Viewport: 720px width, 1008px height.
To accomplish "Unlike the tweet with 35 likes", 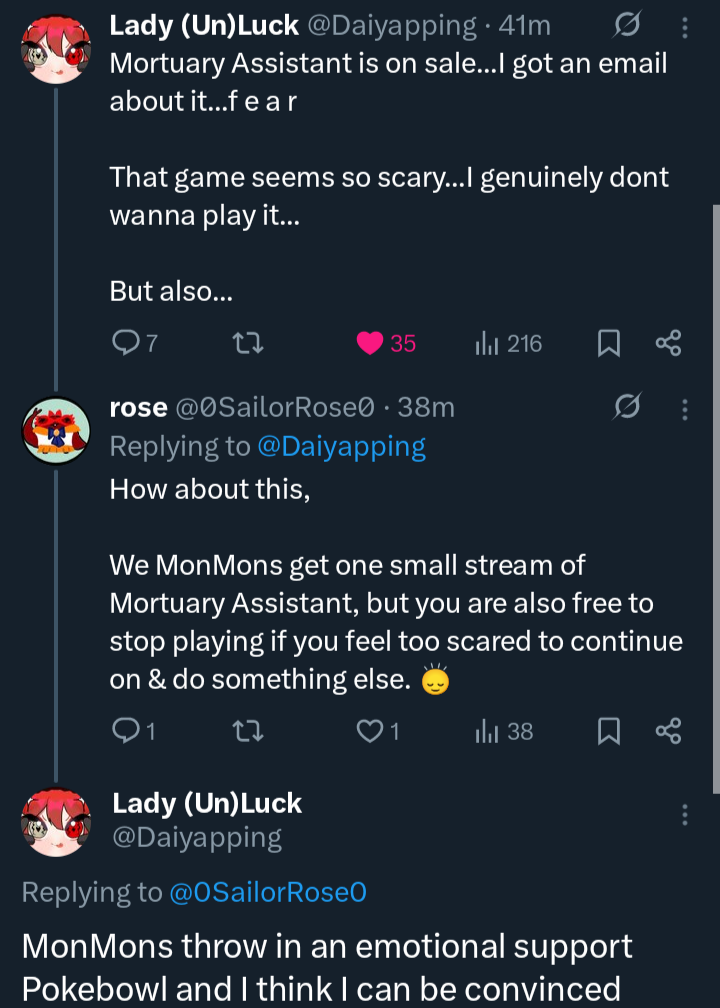I will pos(370,344).
